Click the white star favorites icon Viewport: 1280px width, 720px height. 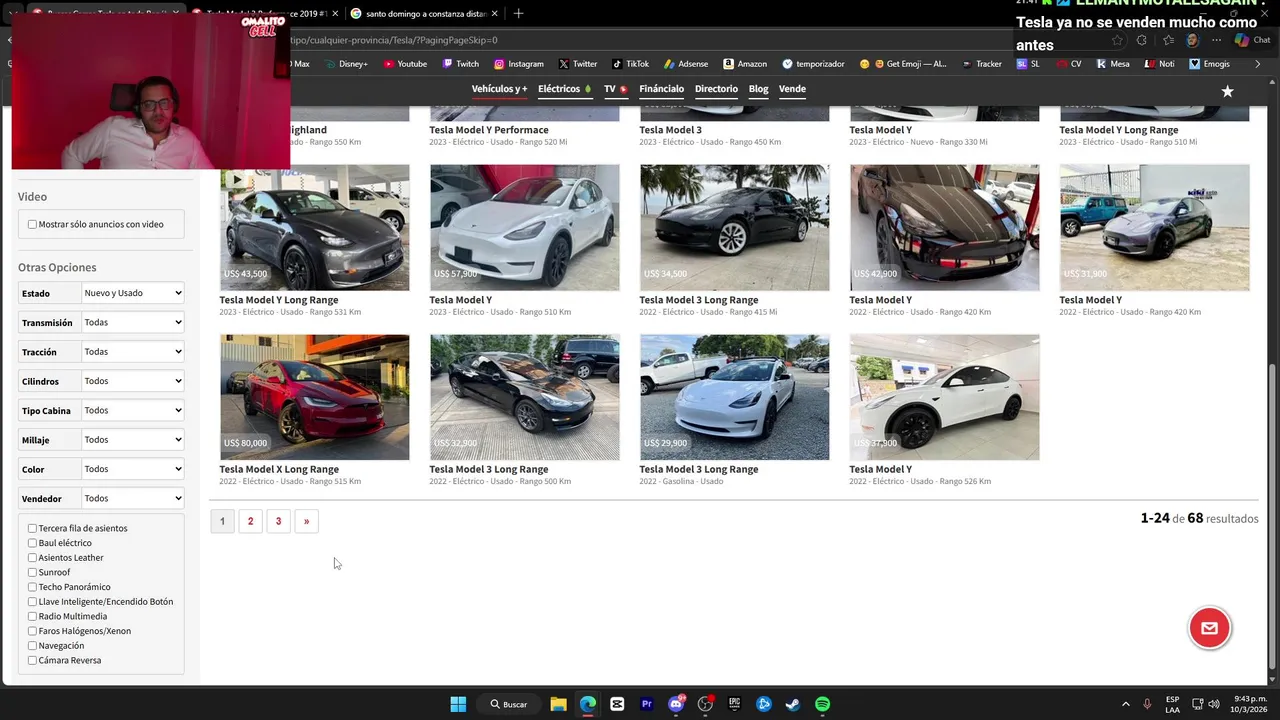click(x=1227, y=91)
